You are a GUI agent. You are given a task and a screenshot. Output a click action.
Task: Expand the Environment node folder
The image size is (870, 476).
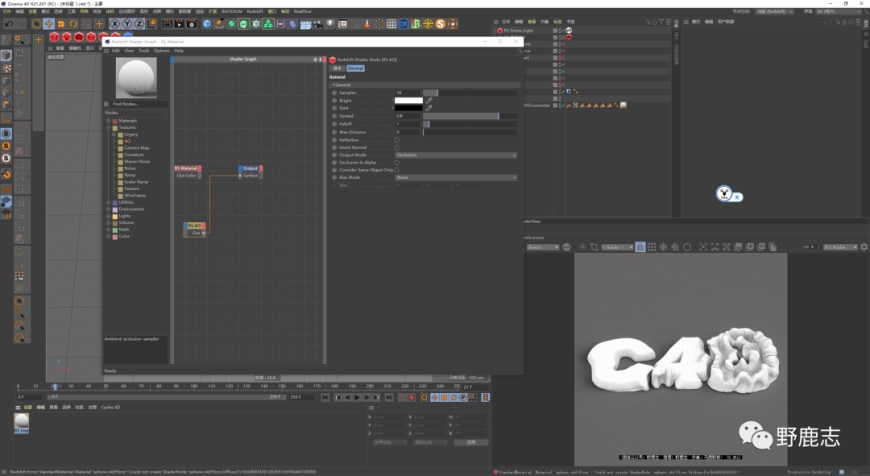pos(108,209)
